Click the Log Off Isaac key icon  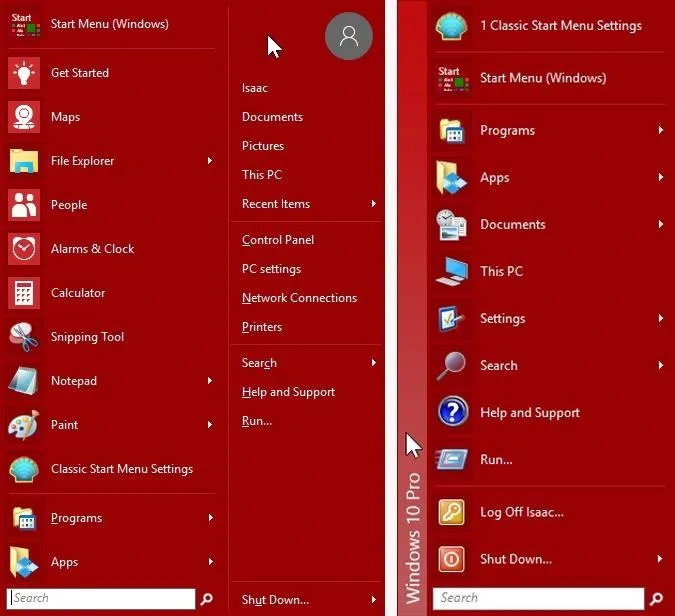452,512
